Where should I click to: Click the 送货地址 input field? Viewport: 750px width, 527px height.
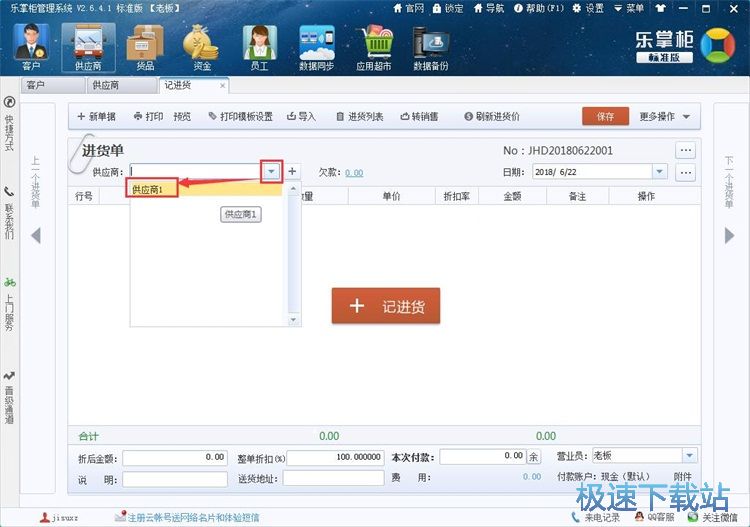(x=333, y=478)
